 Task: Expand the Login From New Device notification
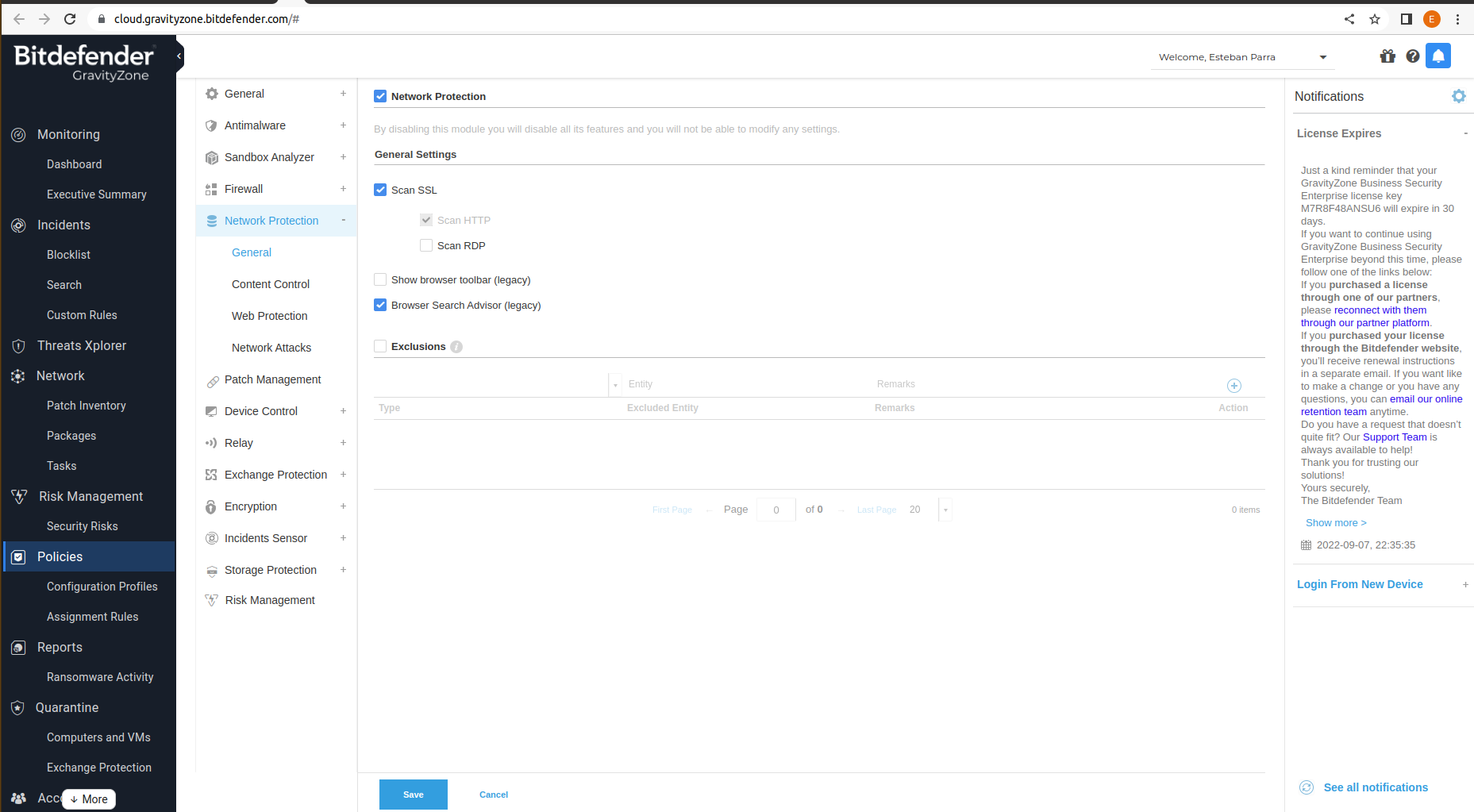1464,584
